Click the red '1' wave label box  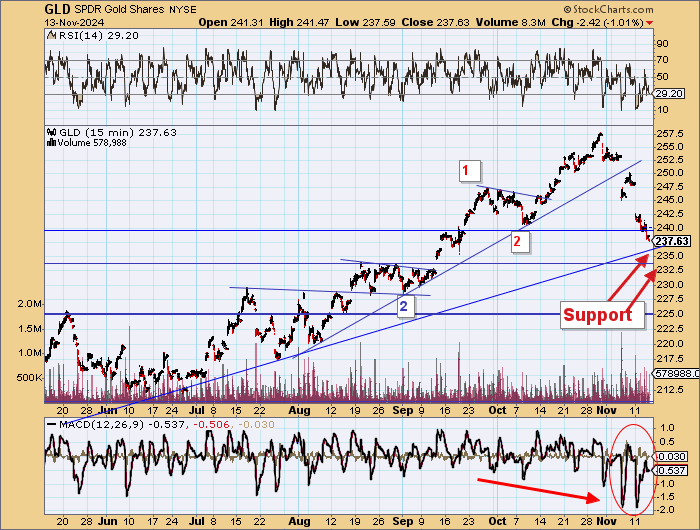pyautogui.click(x=470, y=171)
